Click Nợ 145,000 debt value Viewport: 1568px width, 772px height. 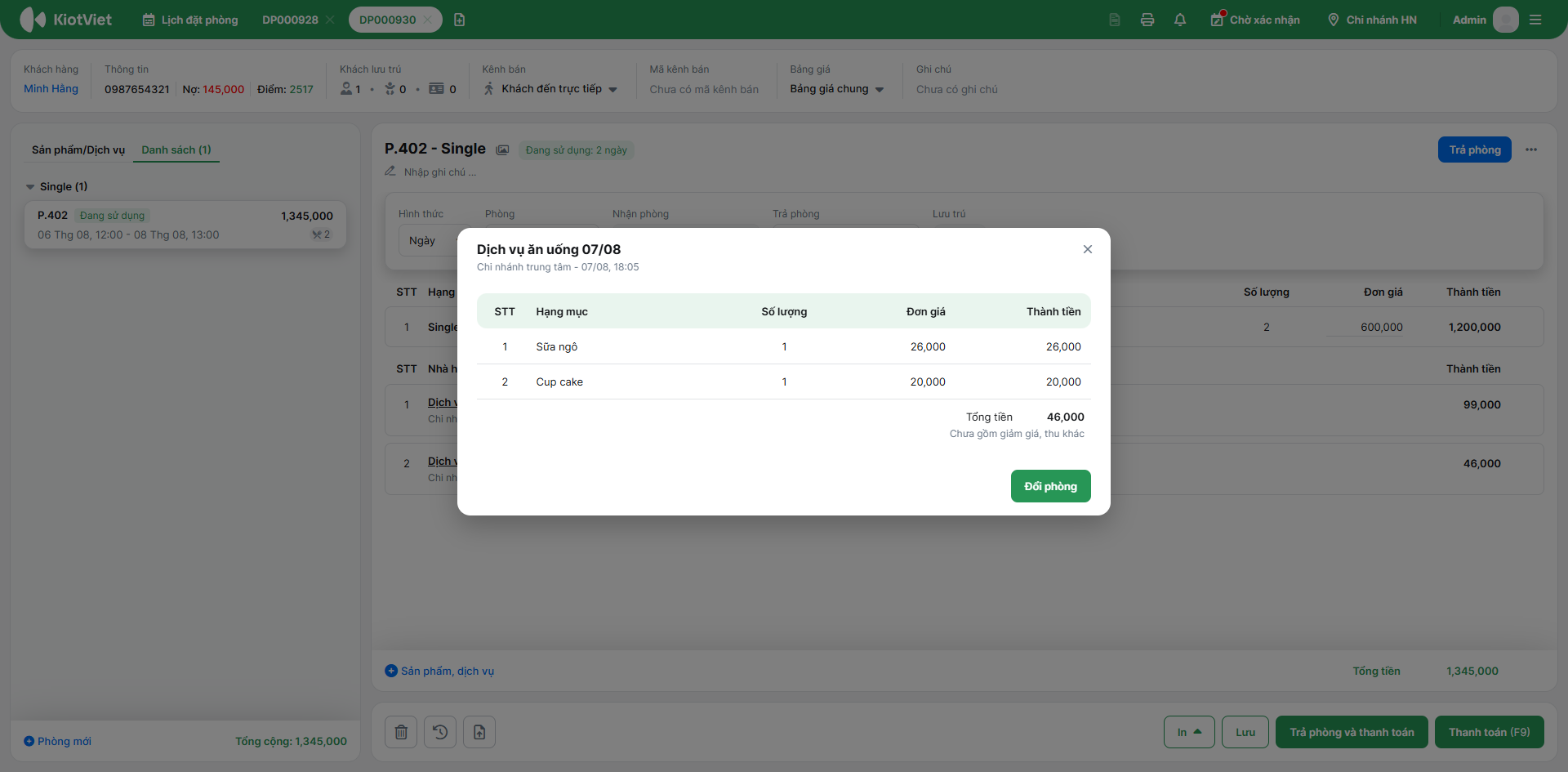(x=223, y=89)
